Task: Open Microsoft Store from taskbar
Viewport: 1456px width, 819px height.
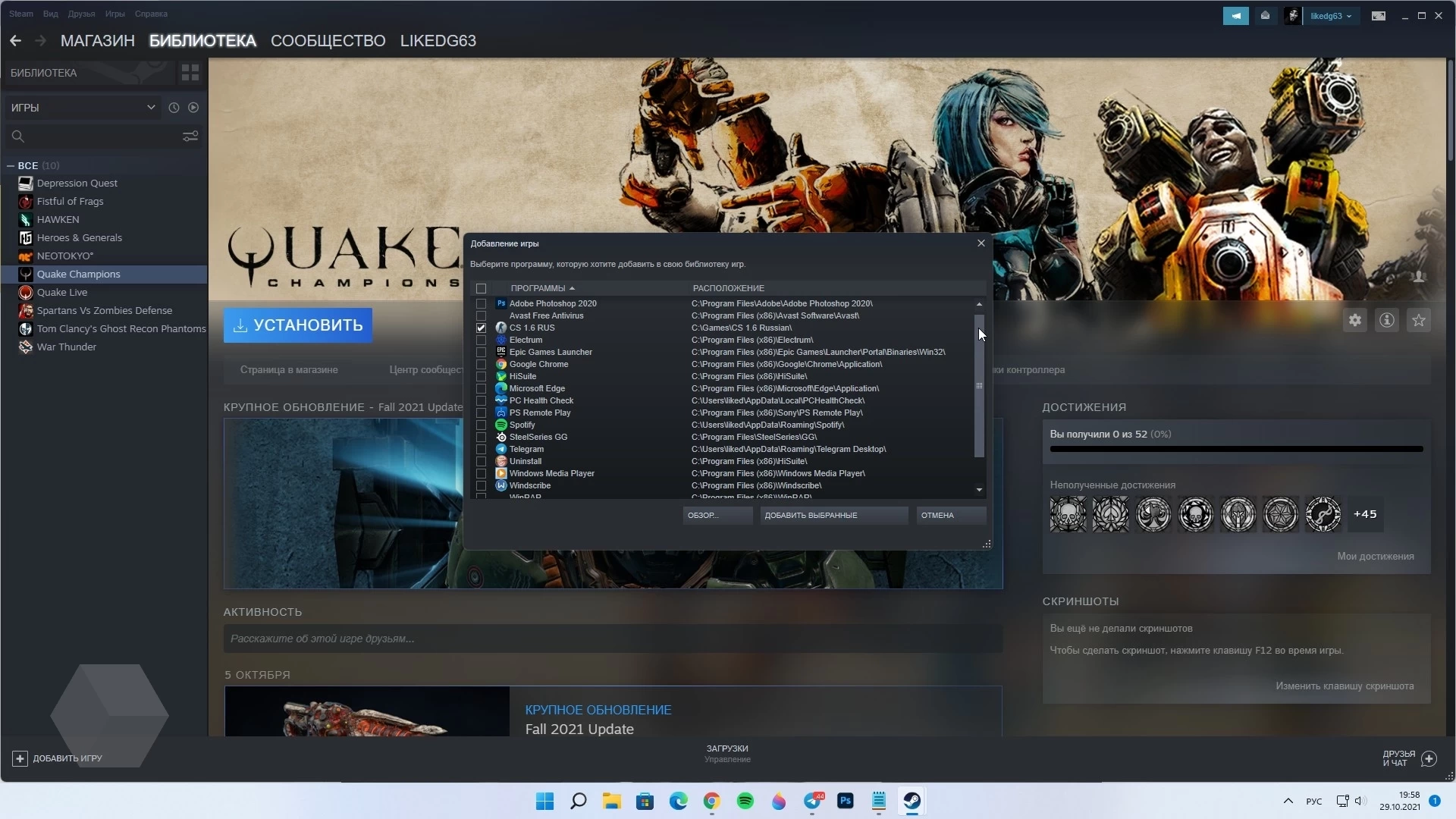Action: (x=645, y=801)
